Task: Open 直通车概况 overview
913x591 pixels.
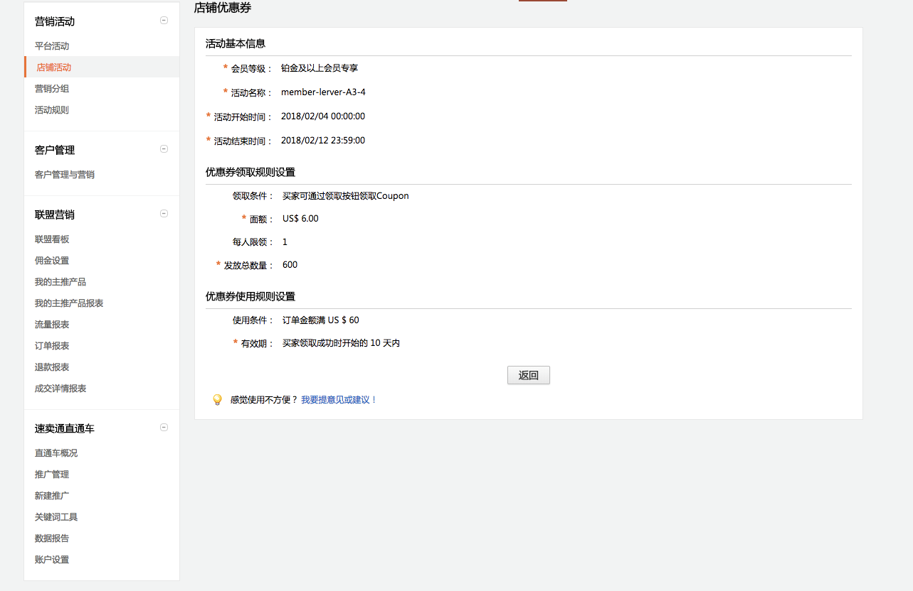Action: 56,454
